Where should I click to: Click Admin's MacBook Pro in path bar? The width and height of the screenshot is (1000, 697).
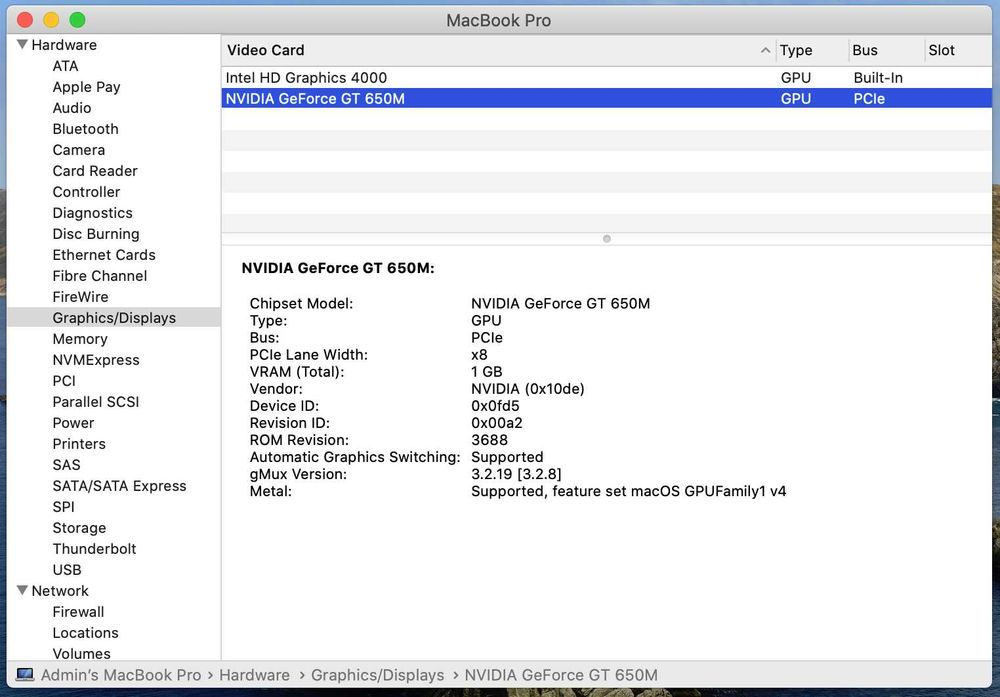pyautogui.click(x=121, y=675)
